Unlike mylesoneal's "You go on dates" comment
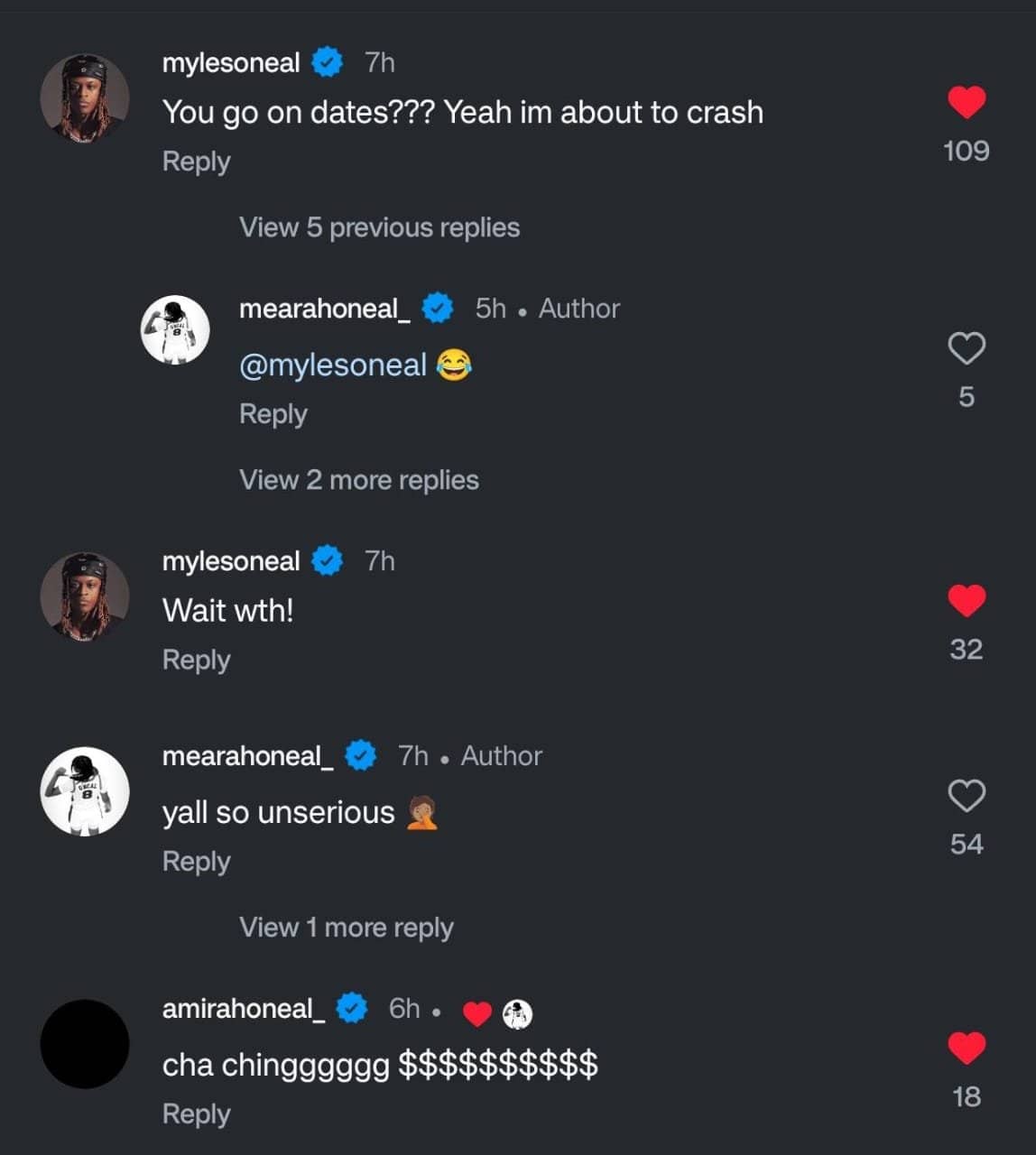The height and width of the screenshot is (1155, 1036). pos(966,102)
